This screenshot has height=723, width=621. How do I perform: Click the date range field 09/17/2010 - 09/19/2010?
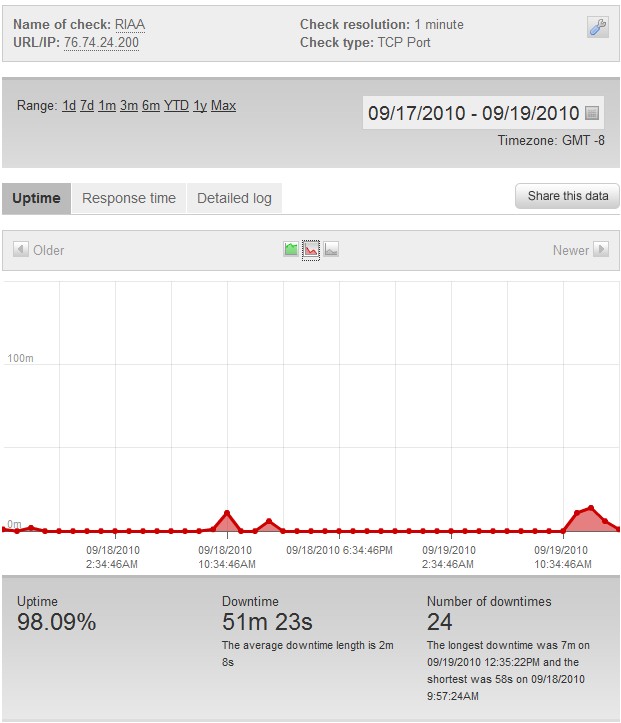483,113
